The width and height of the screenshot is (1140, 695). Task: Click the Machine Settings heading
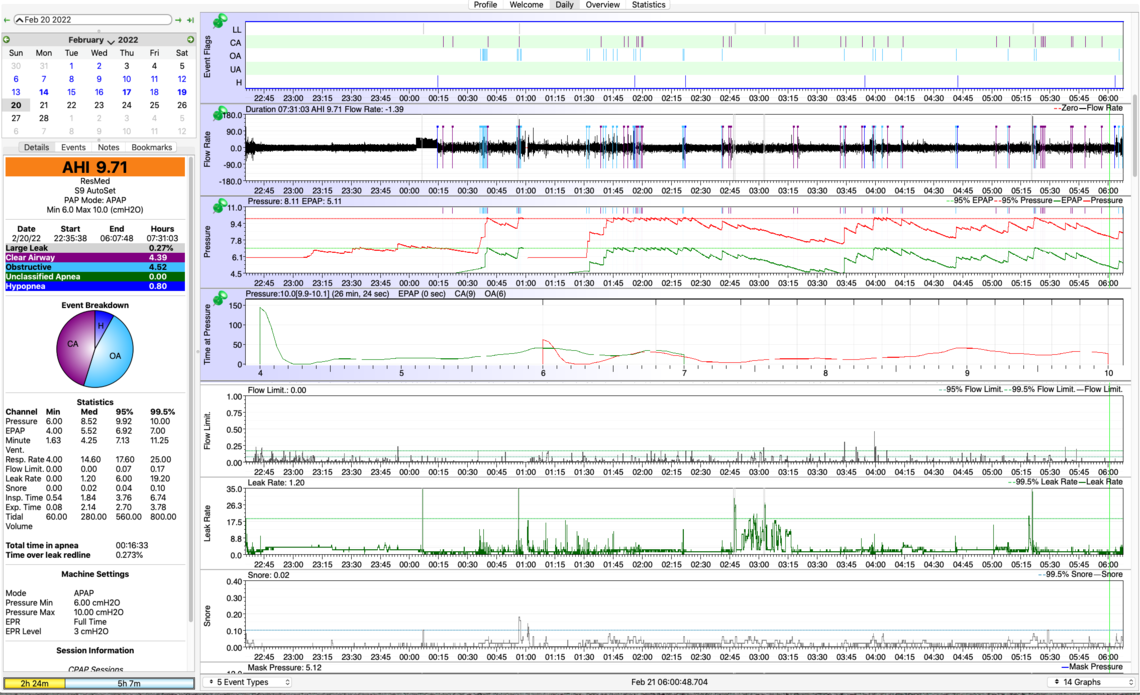[95, 574]
